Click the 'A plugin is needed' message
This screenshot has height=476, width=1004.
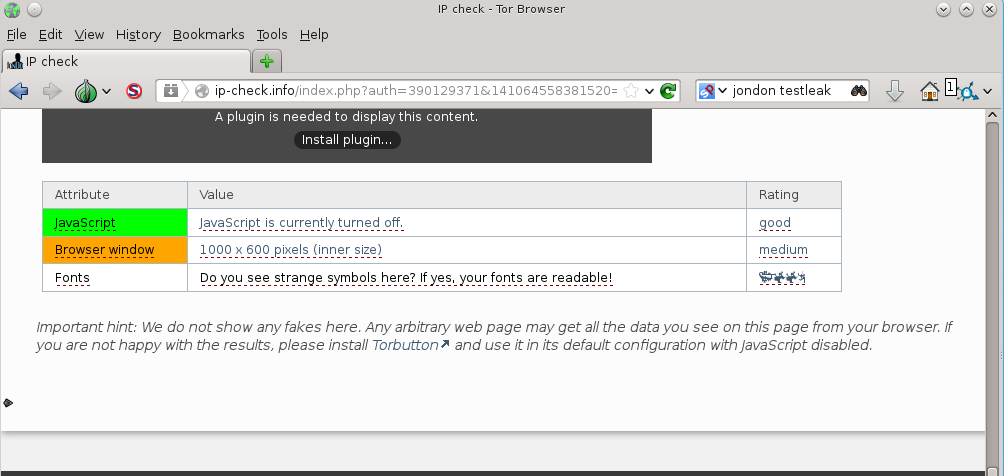coord(346,117)
